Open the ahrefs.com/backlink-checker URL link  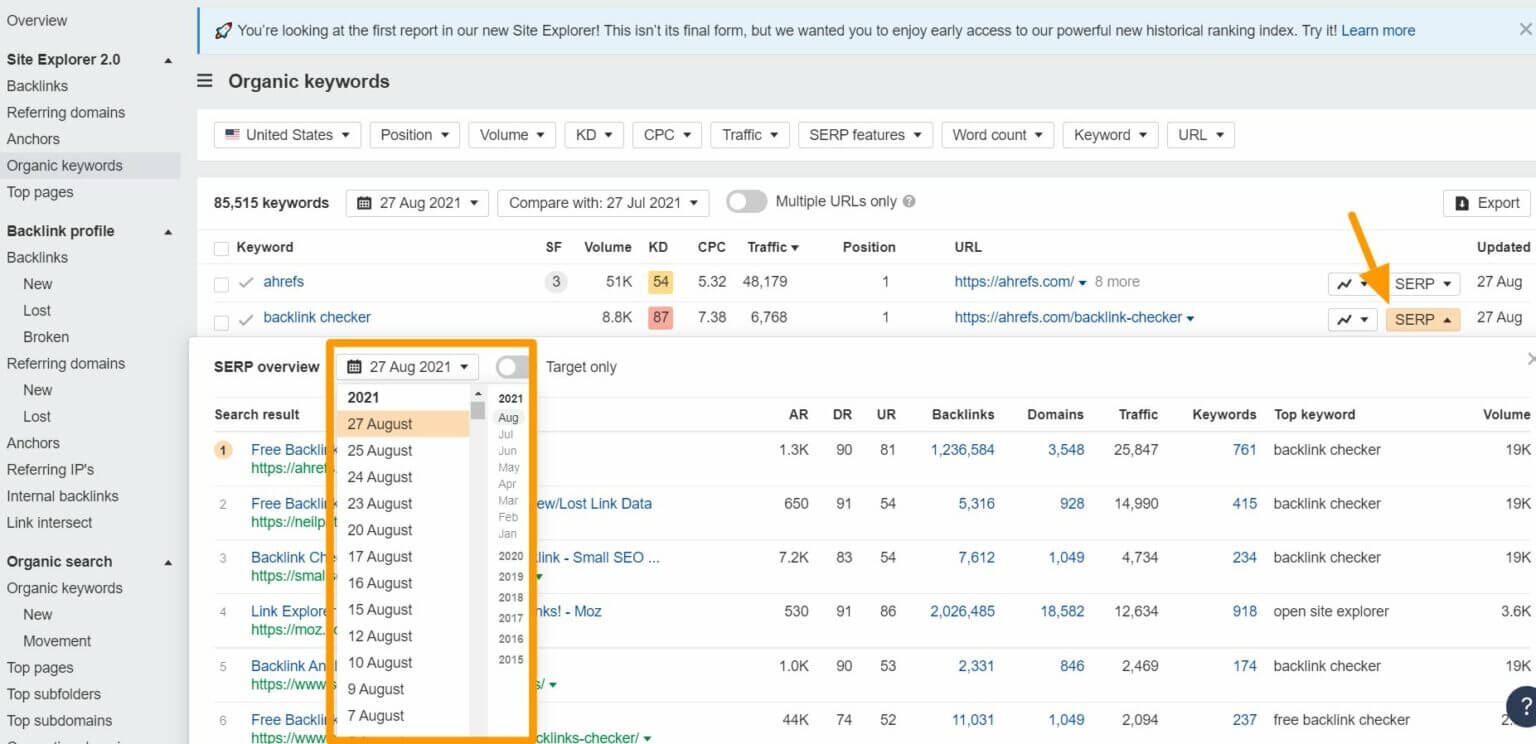[1068, 318]
